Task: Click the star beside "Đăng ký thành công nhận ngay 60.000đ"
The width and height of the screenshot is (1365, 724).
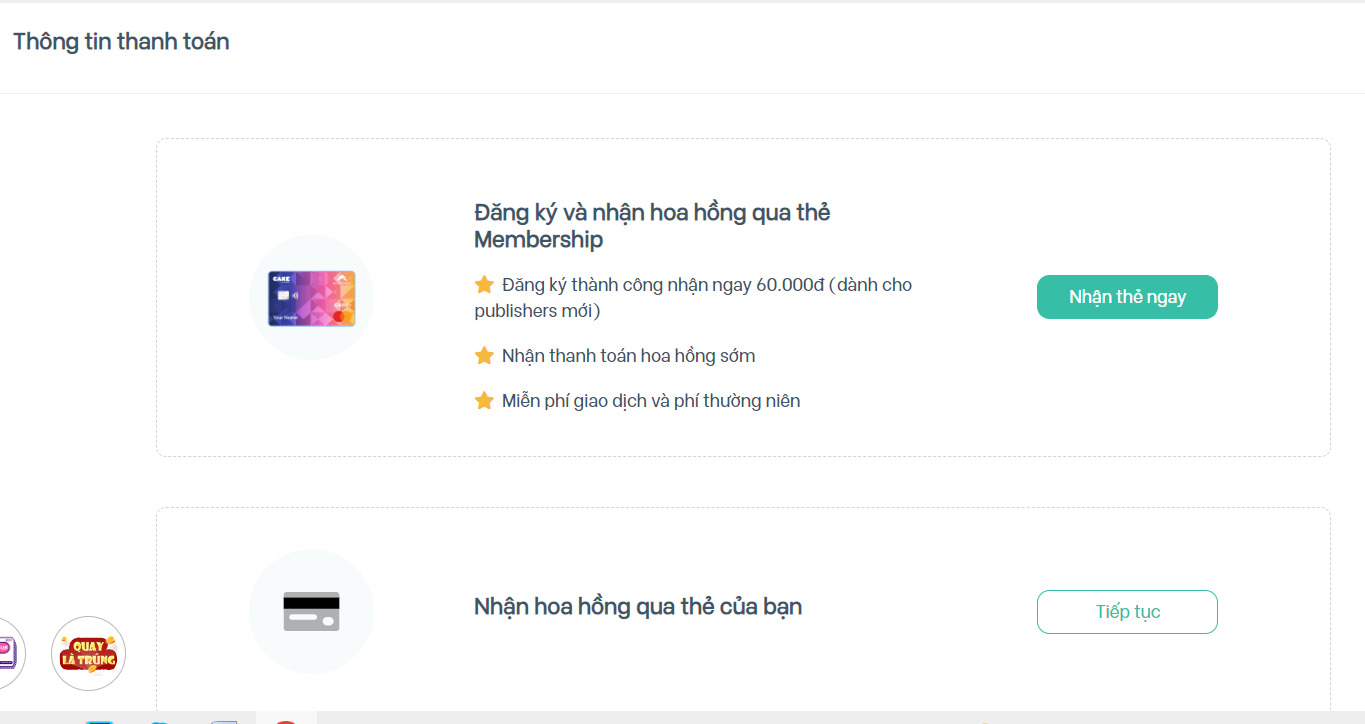Action: click(x=484, y=283)
